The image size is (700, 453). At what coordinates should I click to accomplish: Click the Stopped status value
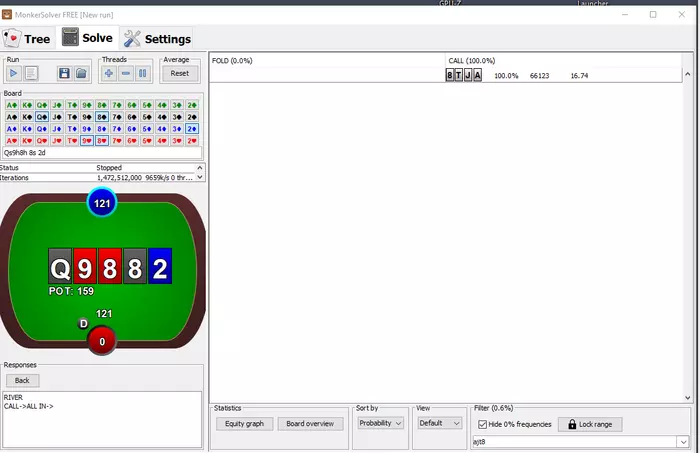pos(109,168)
